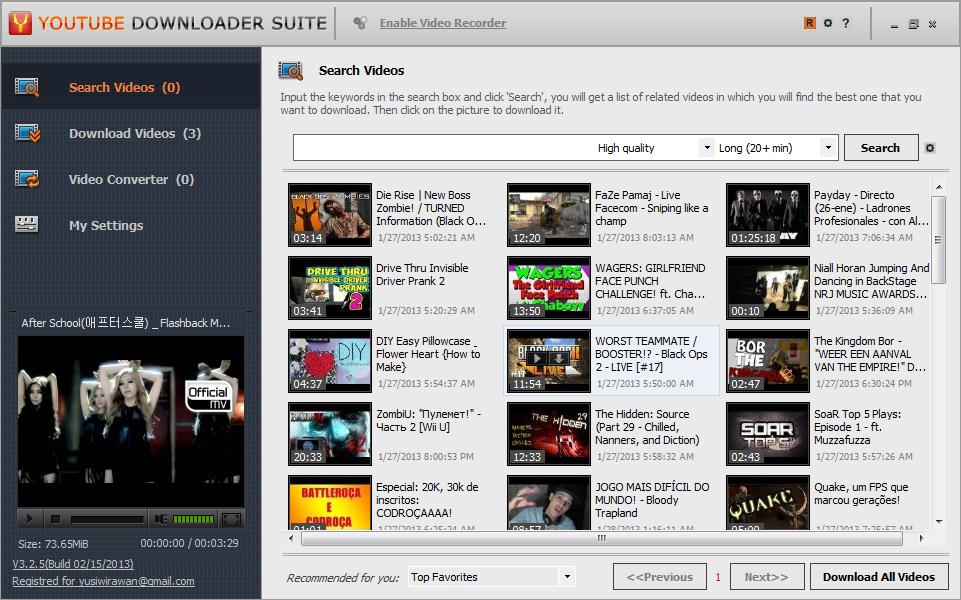Click the DIY Easy Pillowcase thumbnail
The height and width of the screenshot is (600, 961).
coord(330,360)
